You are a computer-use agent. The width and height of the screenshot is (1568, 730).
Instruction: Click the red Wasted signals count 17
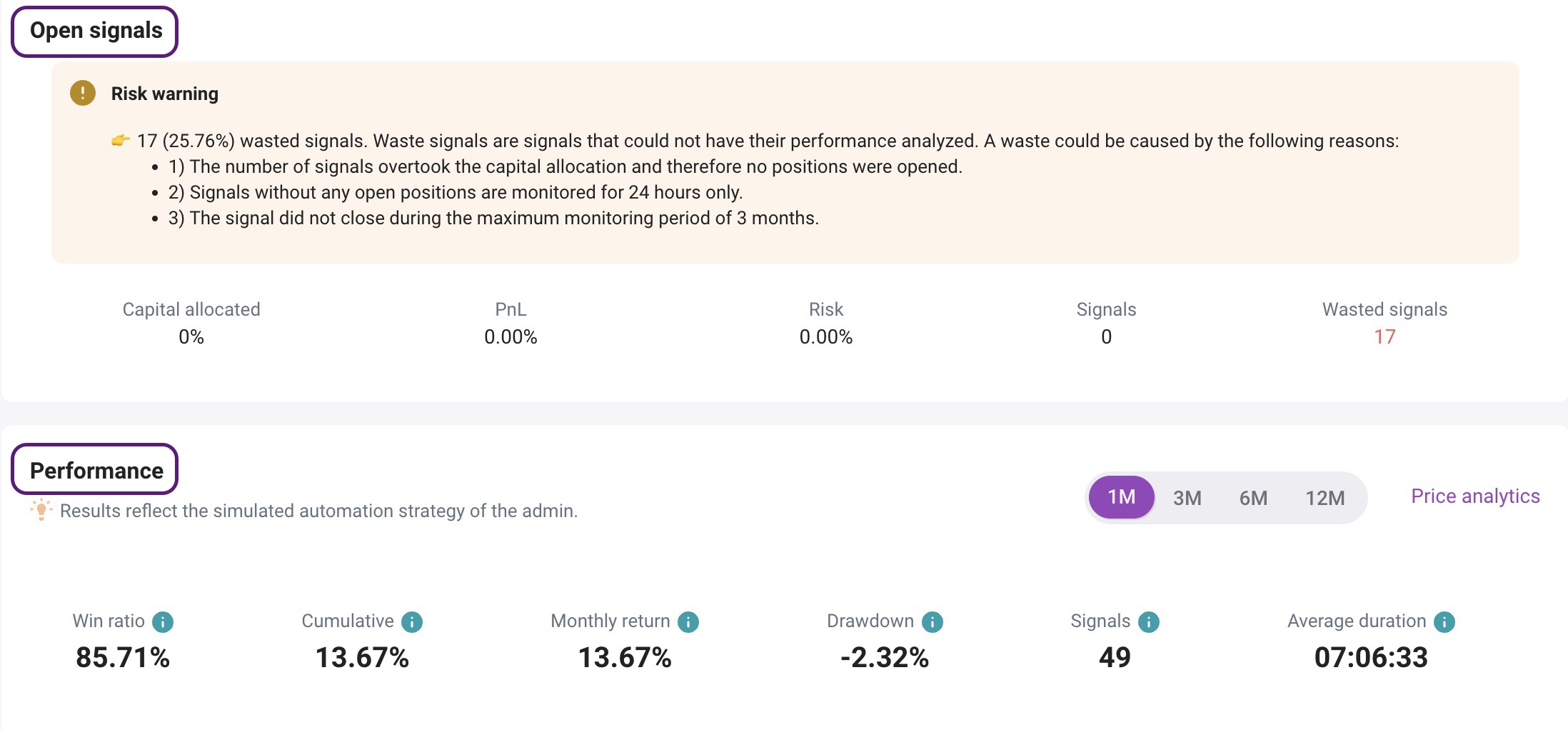[x=1384, y=336]
